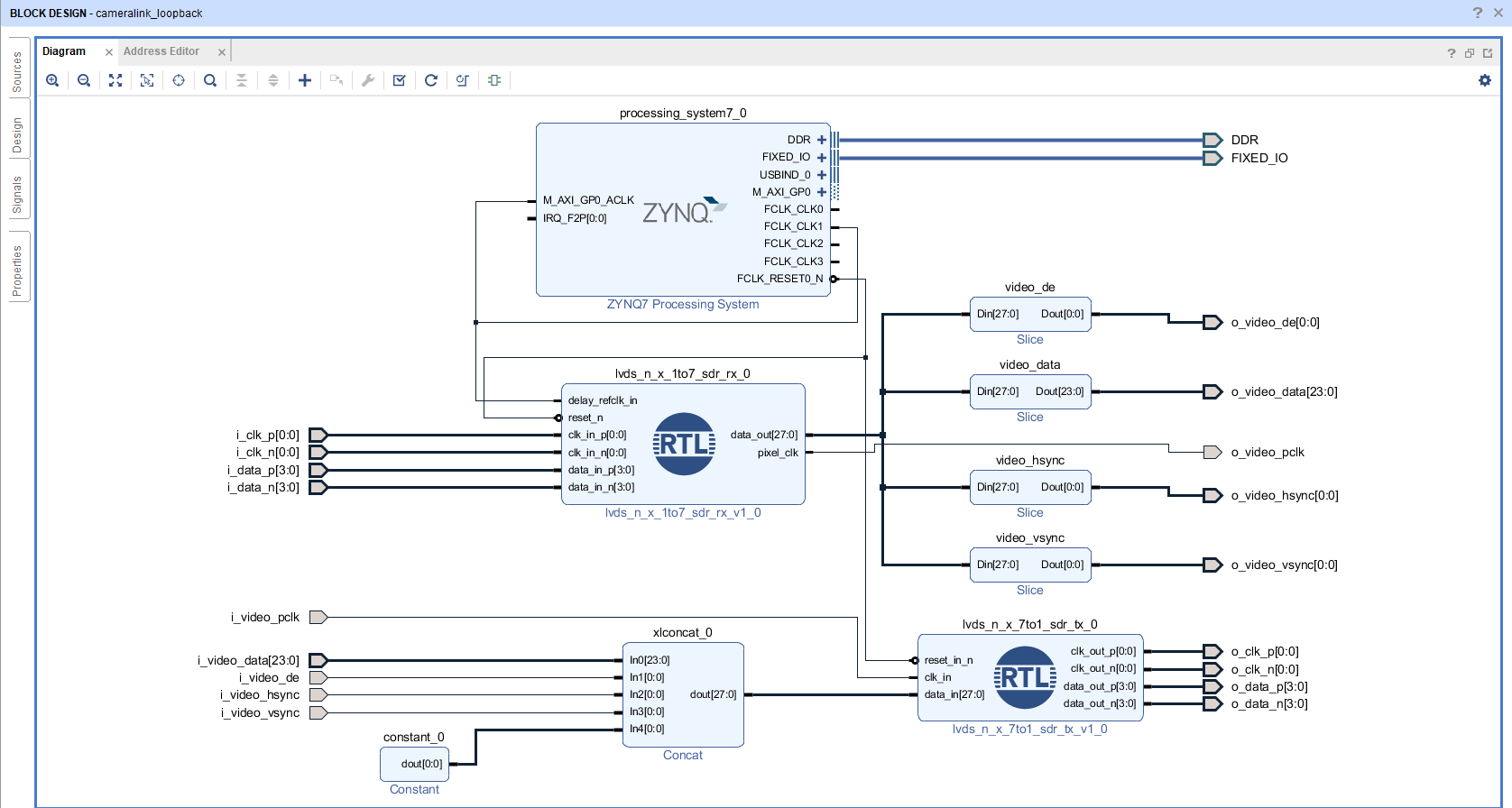Image resolution: width=1512 pixels, height=808 pixels.
Task: Click the Zoom Out toolbar icon
Action: [84, 80]
